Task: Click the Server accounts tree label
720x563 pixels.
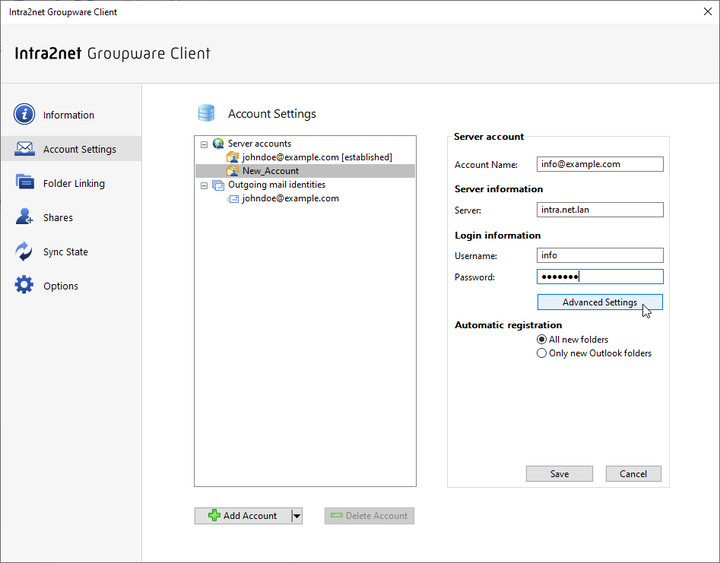Action: [259, 144]
